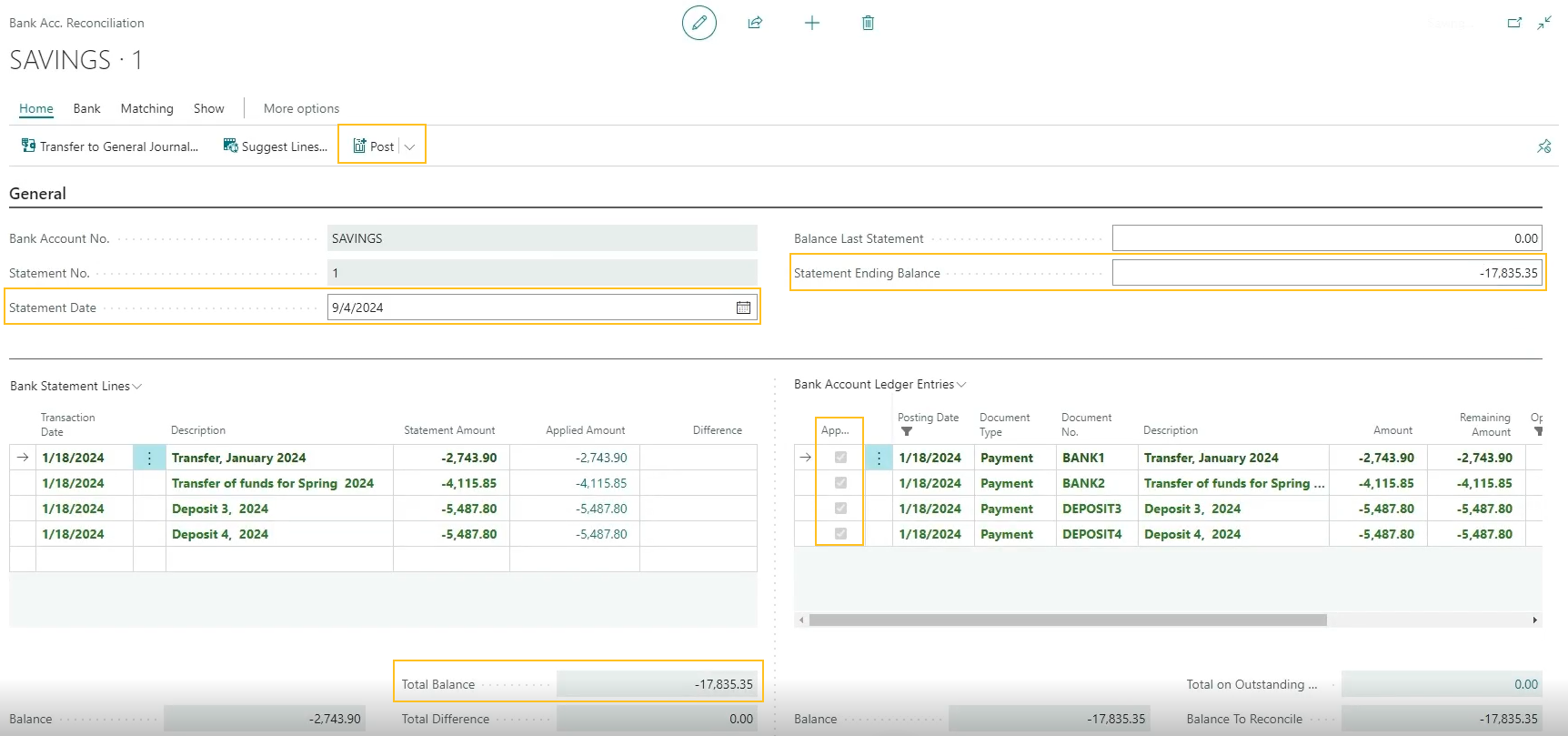
Task: Click Suggest Lines button
Action: point(276,146)
